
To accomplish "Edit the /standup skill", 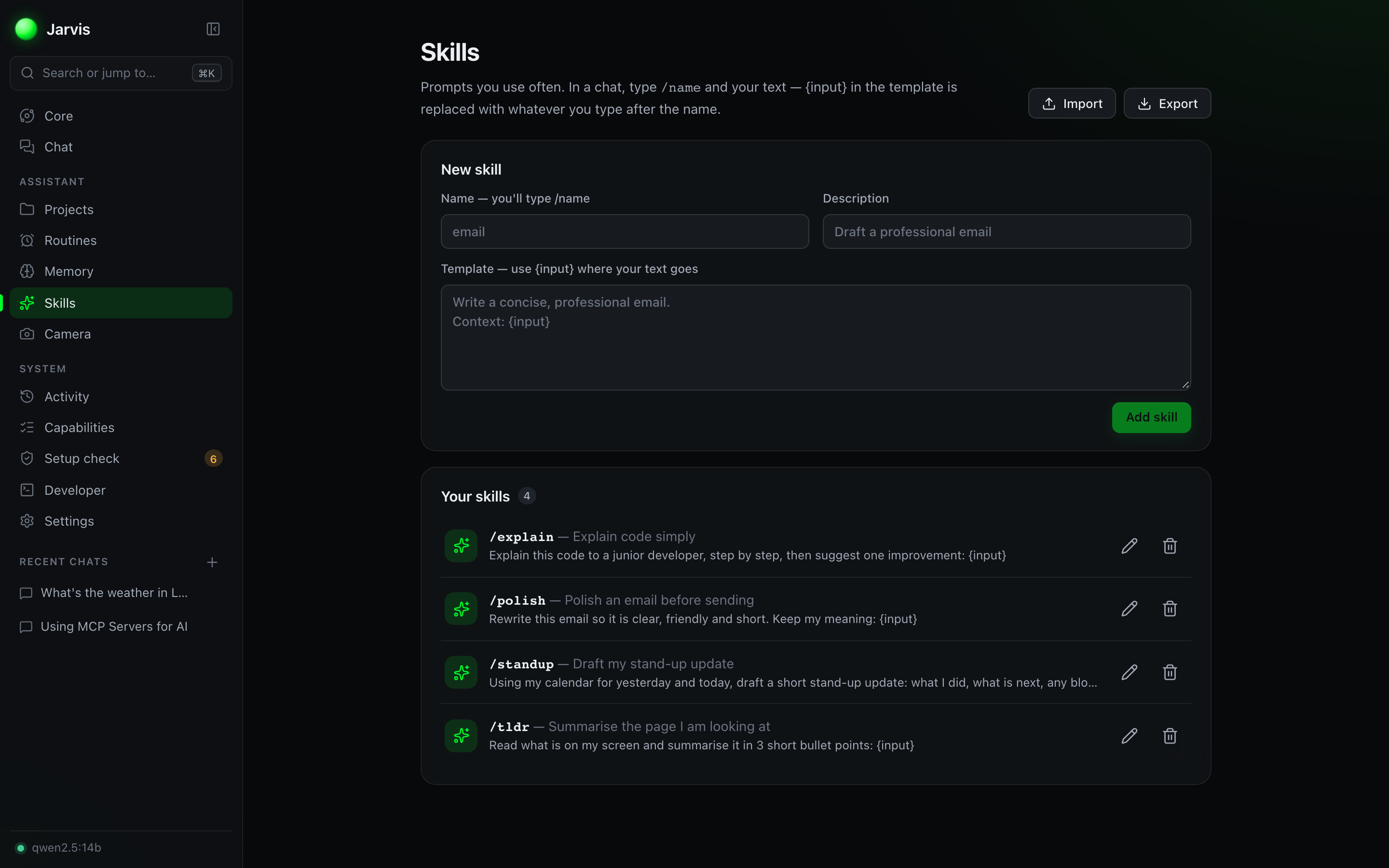I will (x=1129, y=672).
